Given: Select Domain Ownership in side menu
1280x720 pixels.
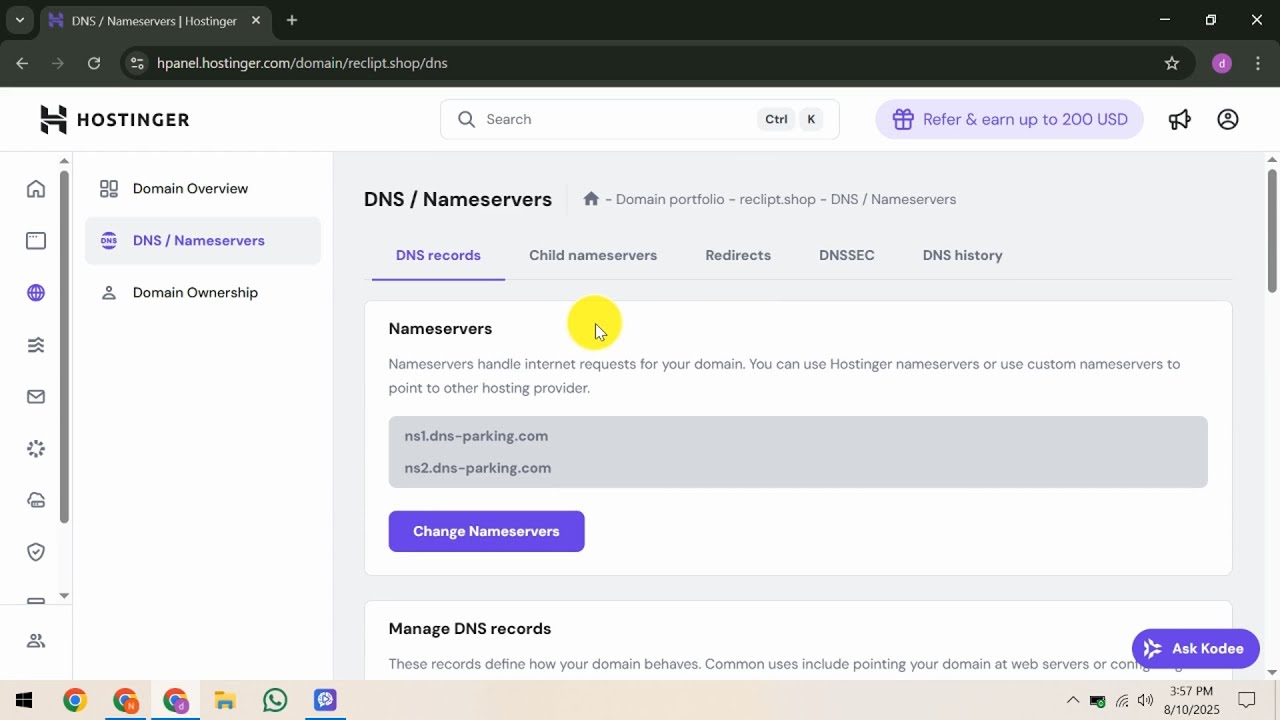Looking at the screenshot, I should 203,293.
